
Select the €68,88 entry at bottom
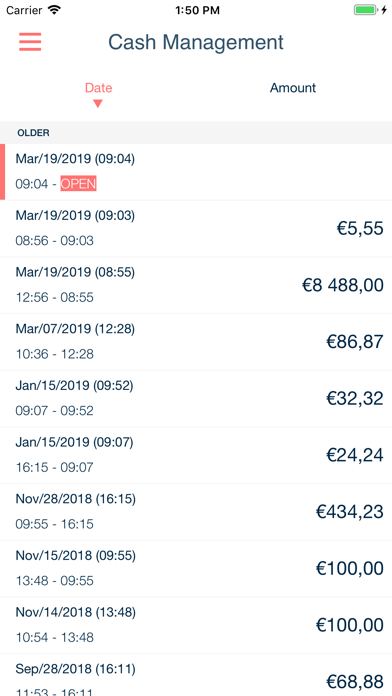pos(196,675)
